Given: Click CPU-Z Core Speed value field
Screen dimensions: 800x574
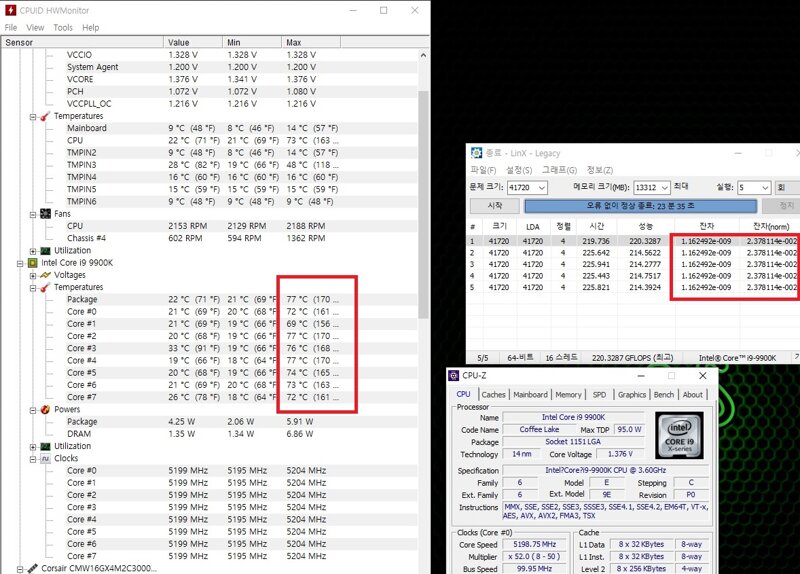Looking at the screenshot, I should 535,544.
